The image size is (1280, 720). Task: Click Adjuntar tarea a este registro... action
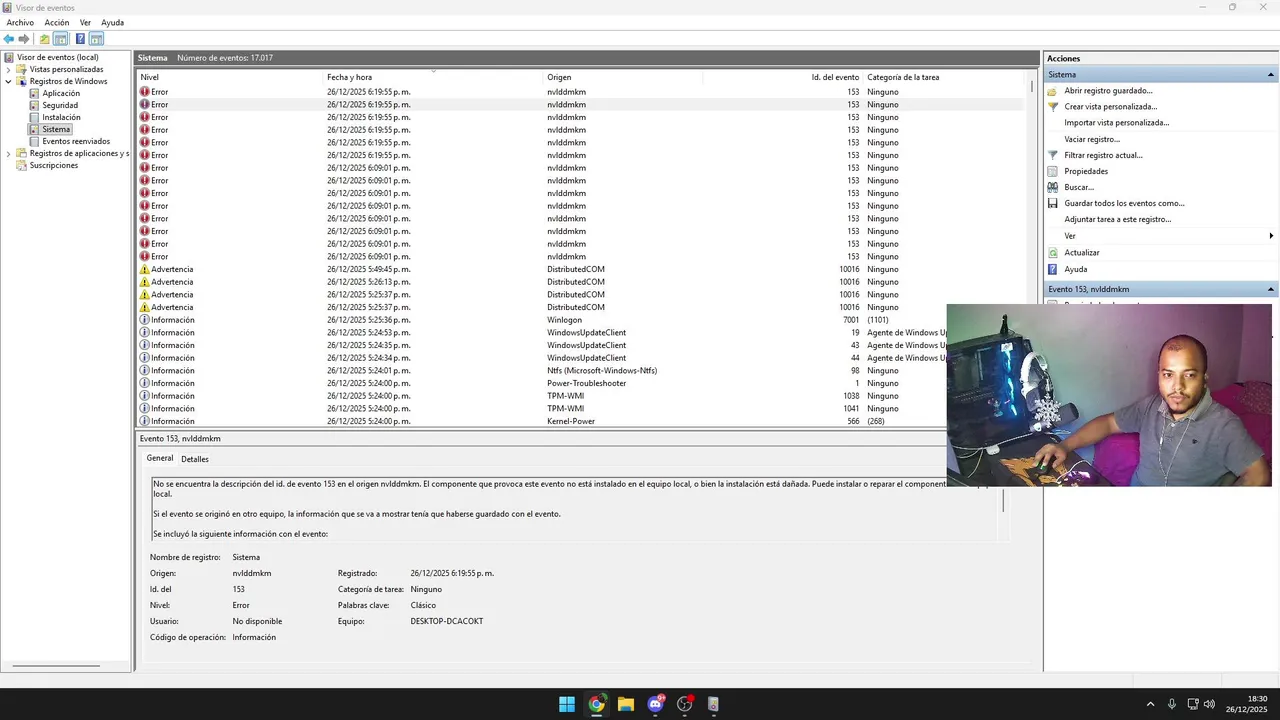(x=1117, y=219)
